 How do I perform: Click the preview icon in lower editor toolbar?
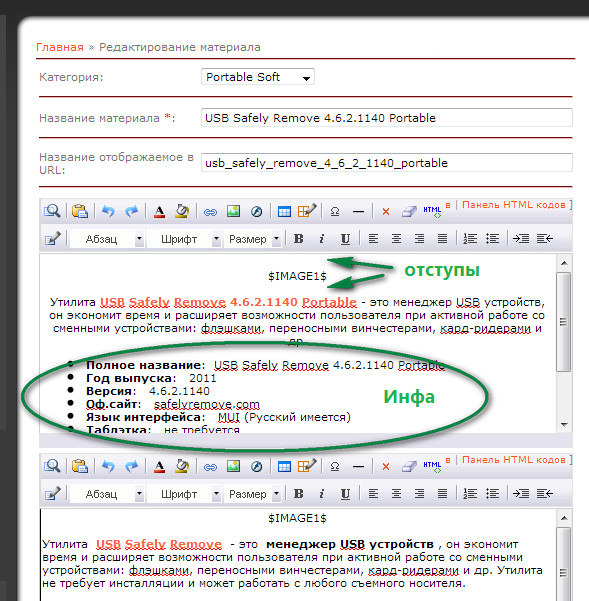pyautogui.click(x=52, y=466)
